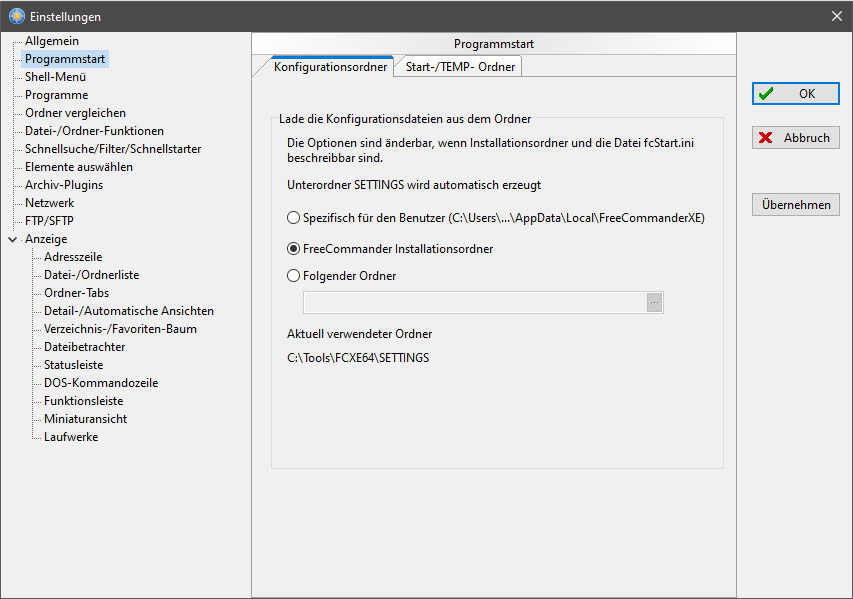The height and width of the screenshot is (599, 853).
Task: Select Dateibetrachter under Anzeige
Action: 84,347
